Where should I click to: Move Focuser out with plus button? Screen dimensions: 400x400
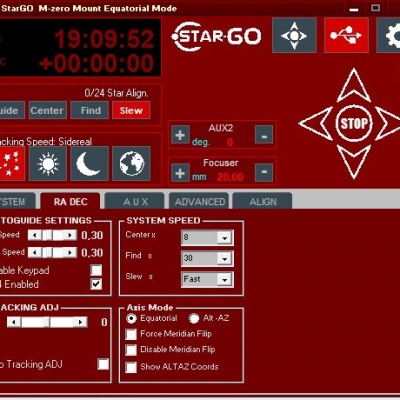click(180, 173)
